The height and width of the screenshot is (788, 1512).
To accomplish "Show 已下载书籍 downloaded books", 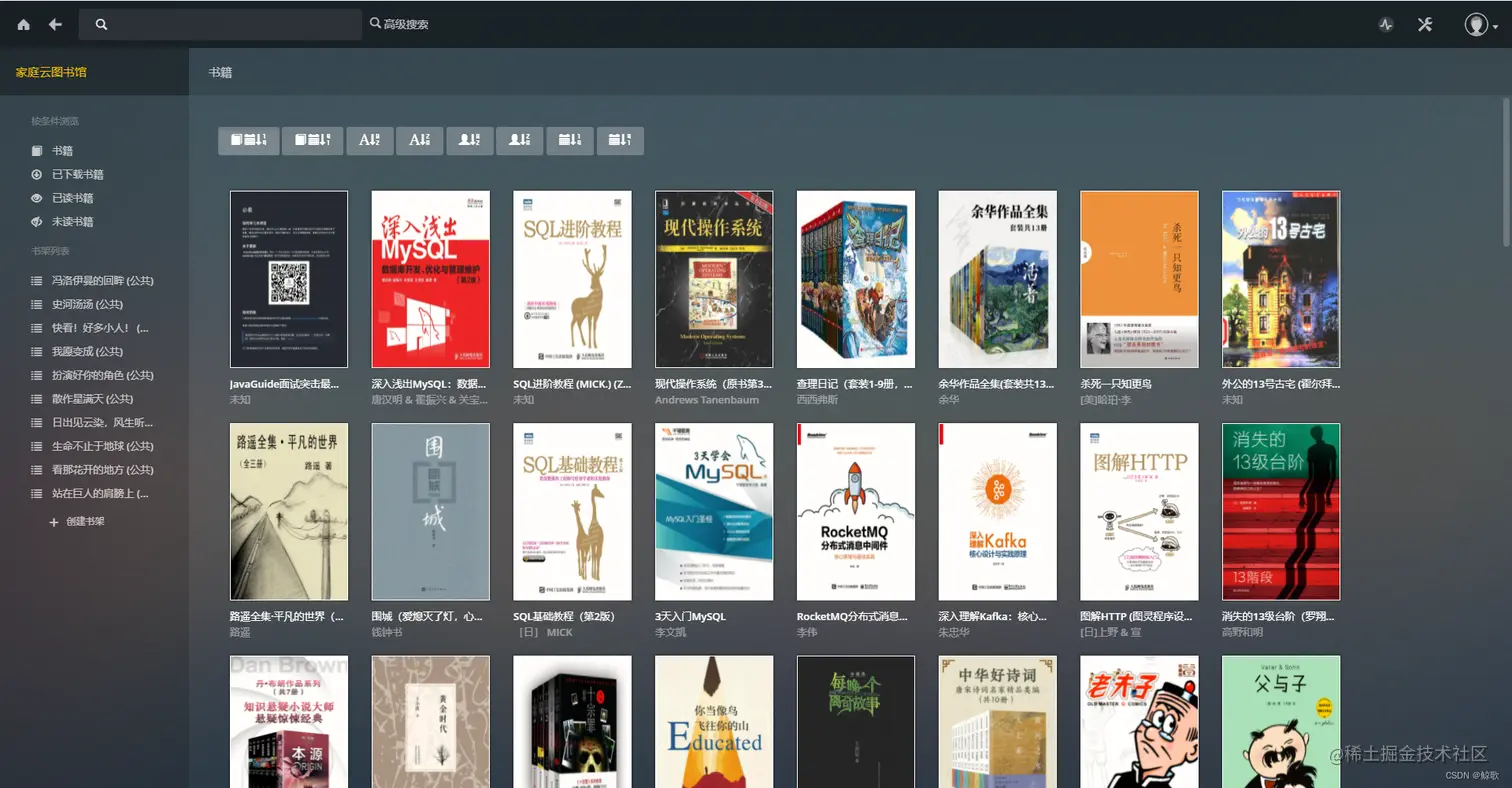I will pyautogui.click(x=67, y=174).
